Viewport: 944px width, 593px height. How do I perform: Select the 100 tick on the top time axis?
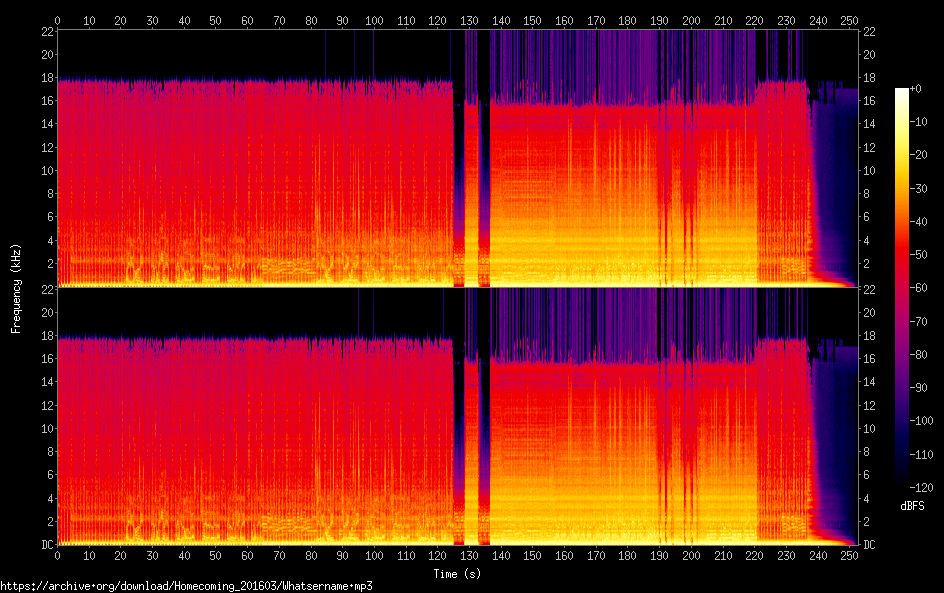point(373,20)
